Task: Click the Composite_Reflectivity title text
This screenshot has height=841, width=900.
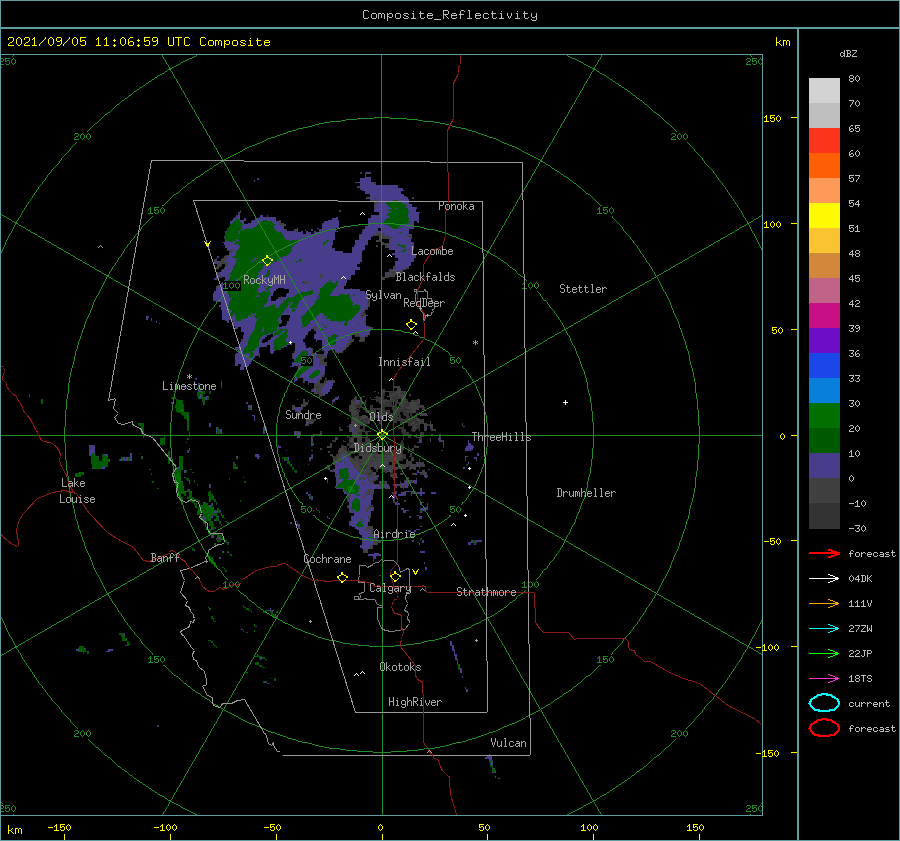Action: point(450,15)
